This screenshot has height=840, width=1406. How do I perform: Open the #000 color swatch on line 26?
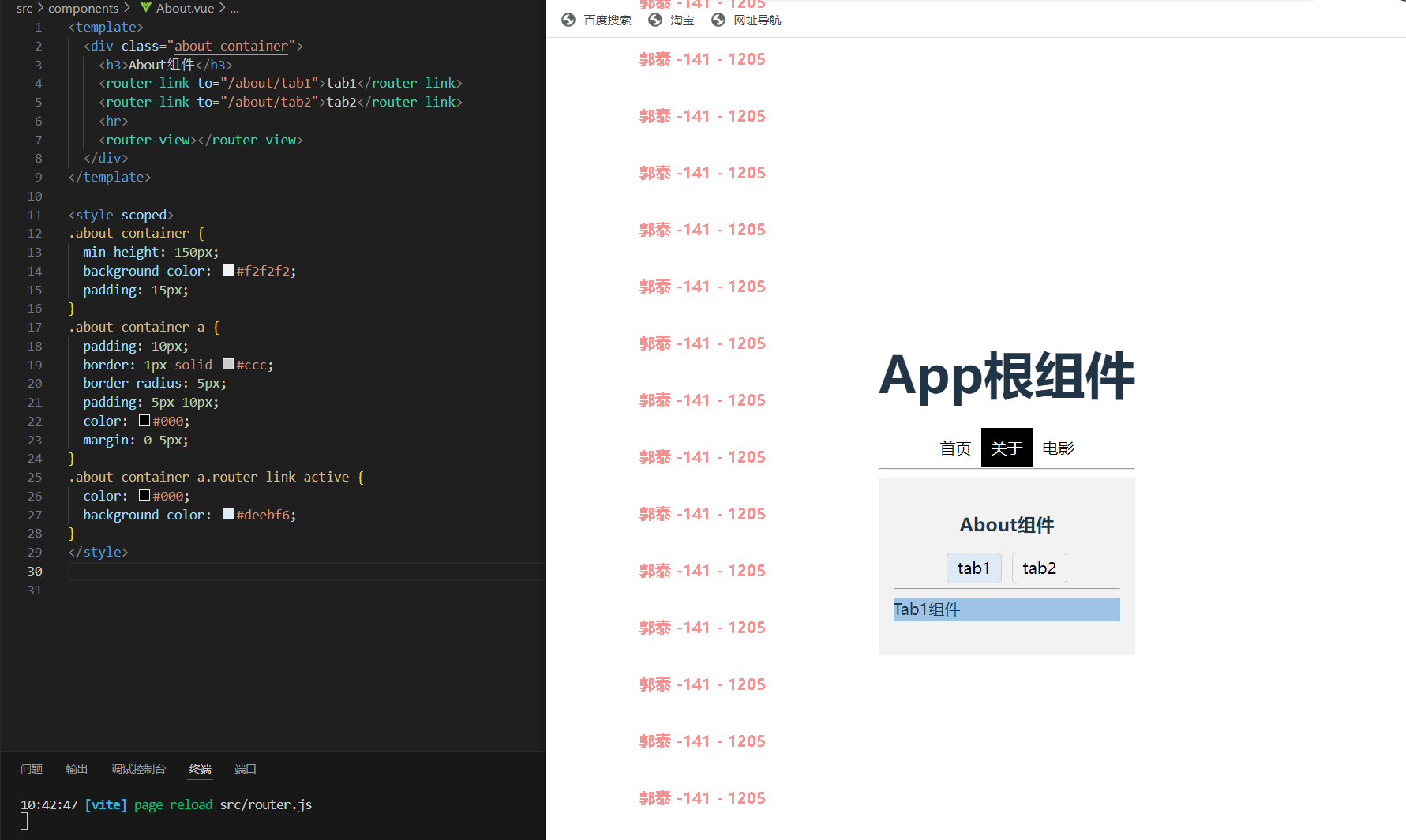coord(144,495)
